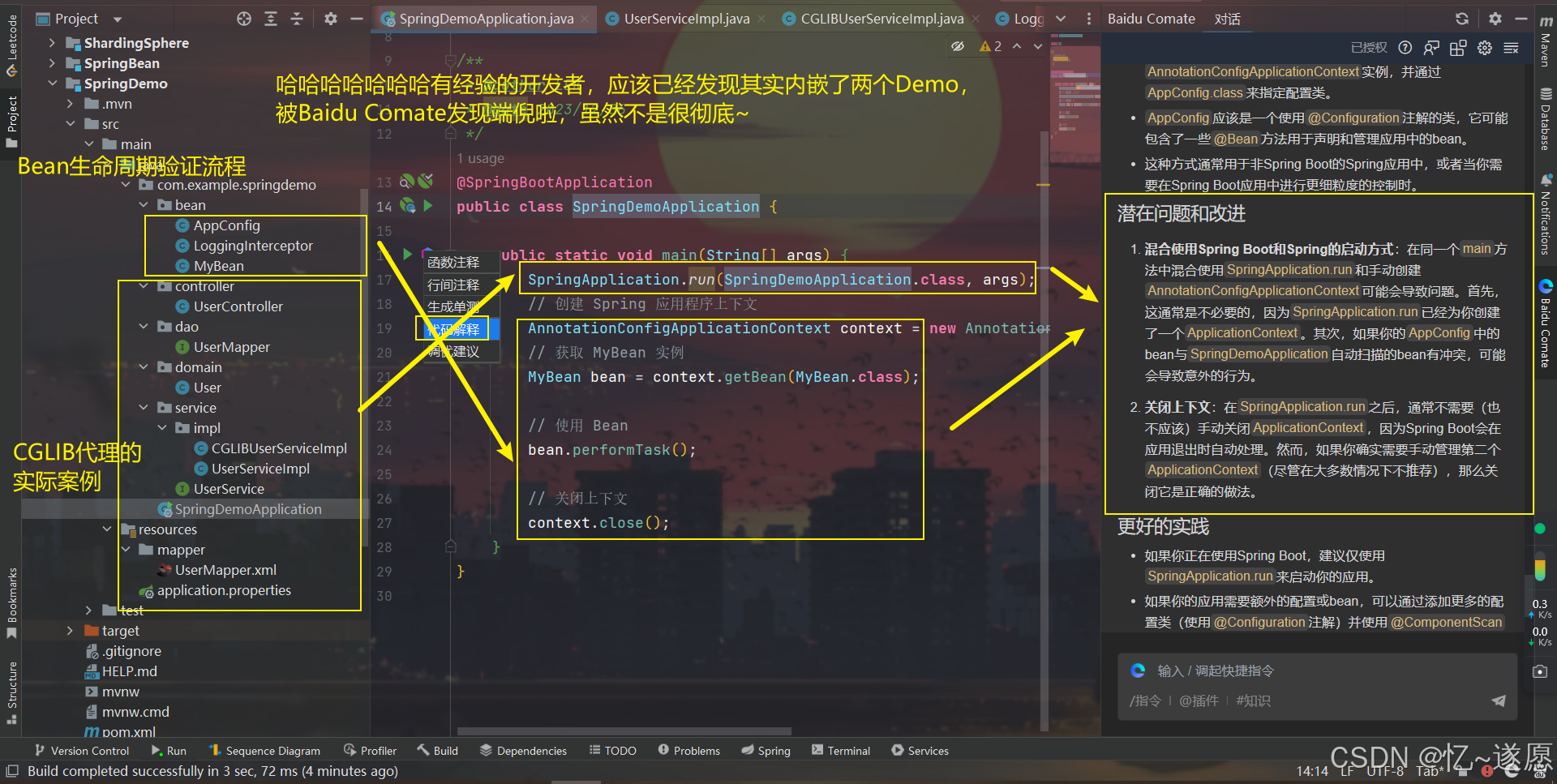The image size is (1557, 784).
Task: Click the feedback person icon in Comate
Action: click(x=1432, y=48)
